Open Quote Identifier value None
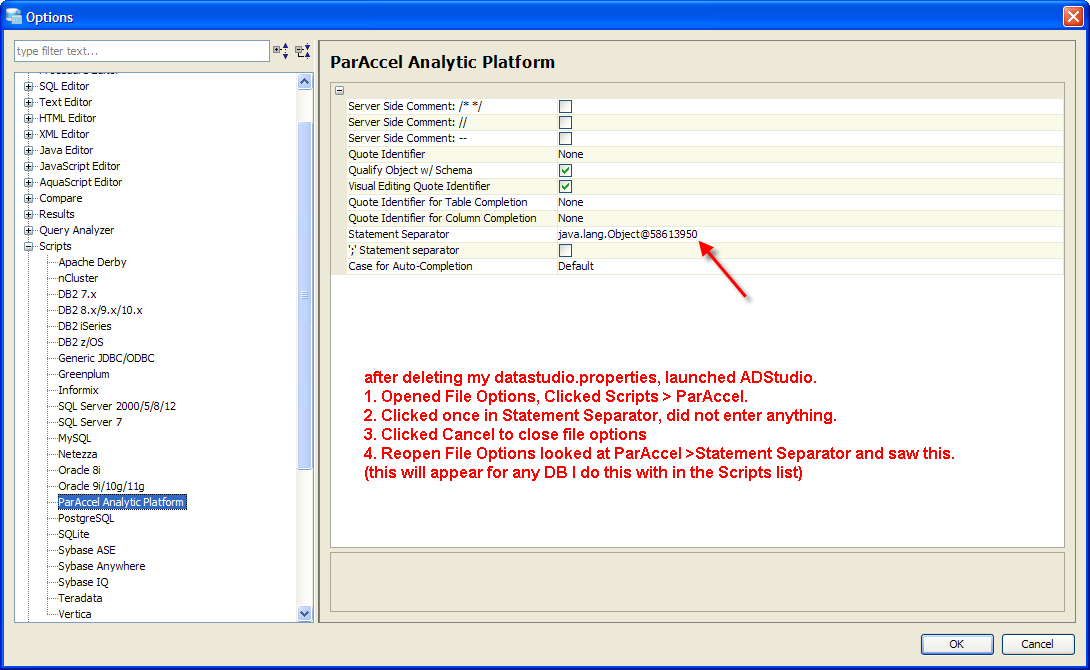Image resolution: width=1090 pixels, height=670 pixels. coord(810,154)
